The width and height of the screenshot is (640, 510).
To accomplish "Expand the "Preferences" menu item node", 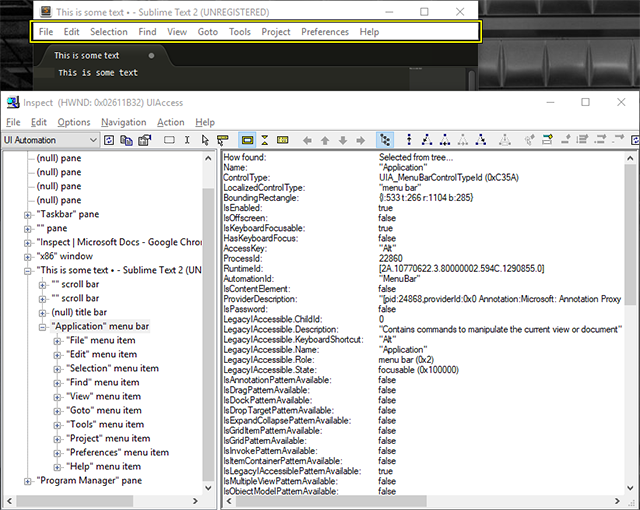I will 58,453.
